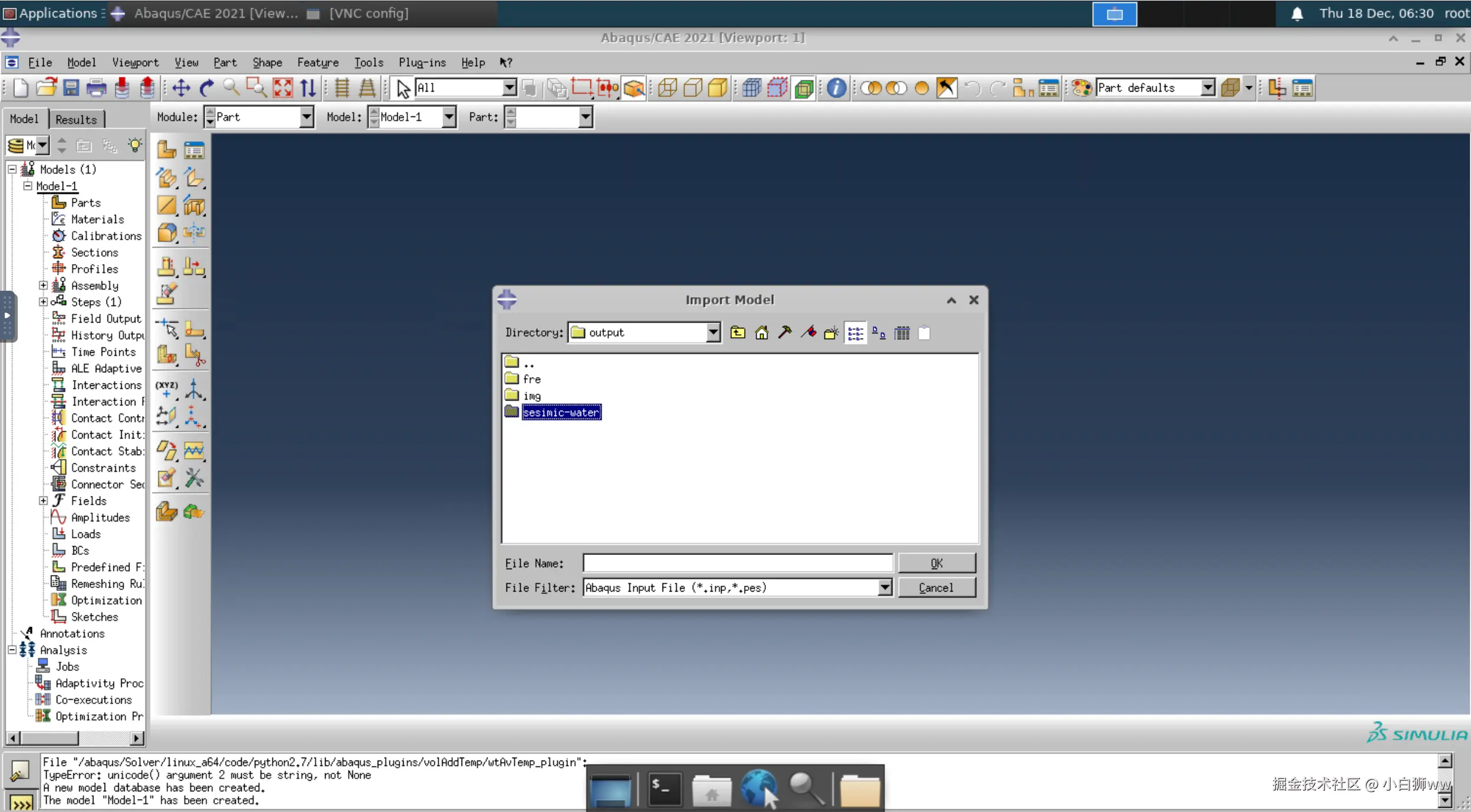Open the File Filter dropdown
This screenshot has height=812, width=1471.
885,587
